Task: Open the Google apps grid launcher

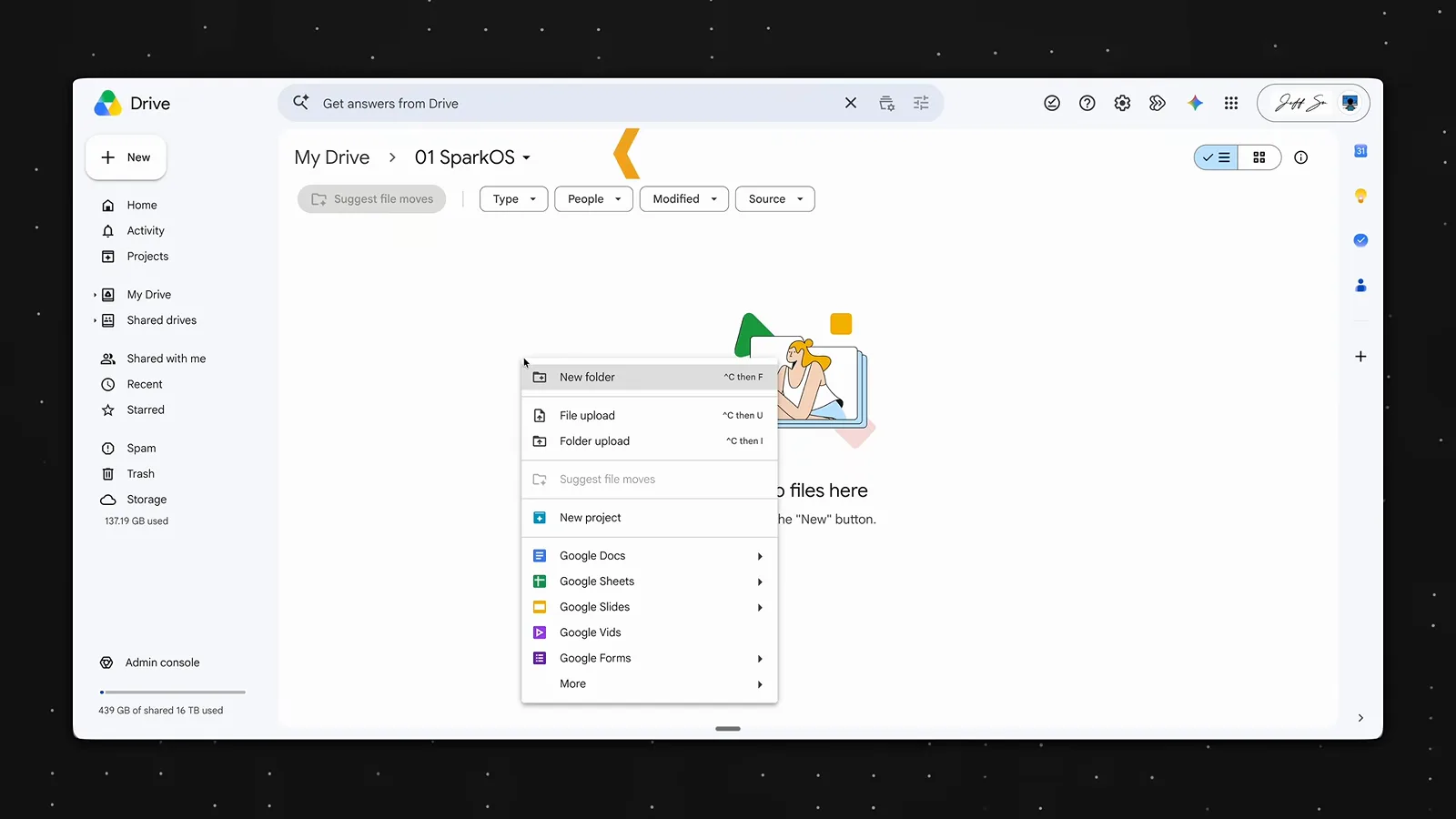Action: (1230, 104)
